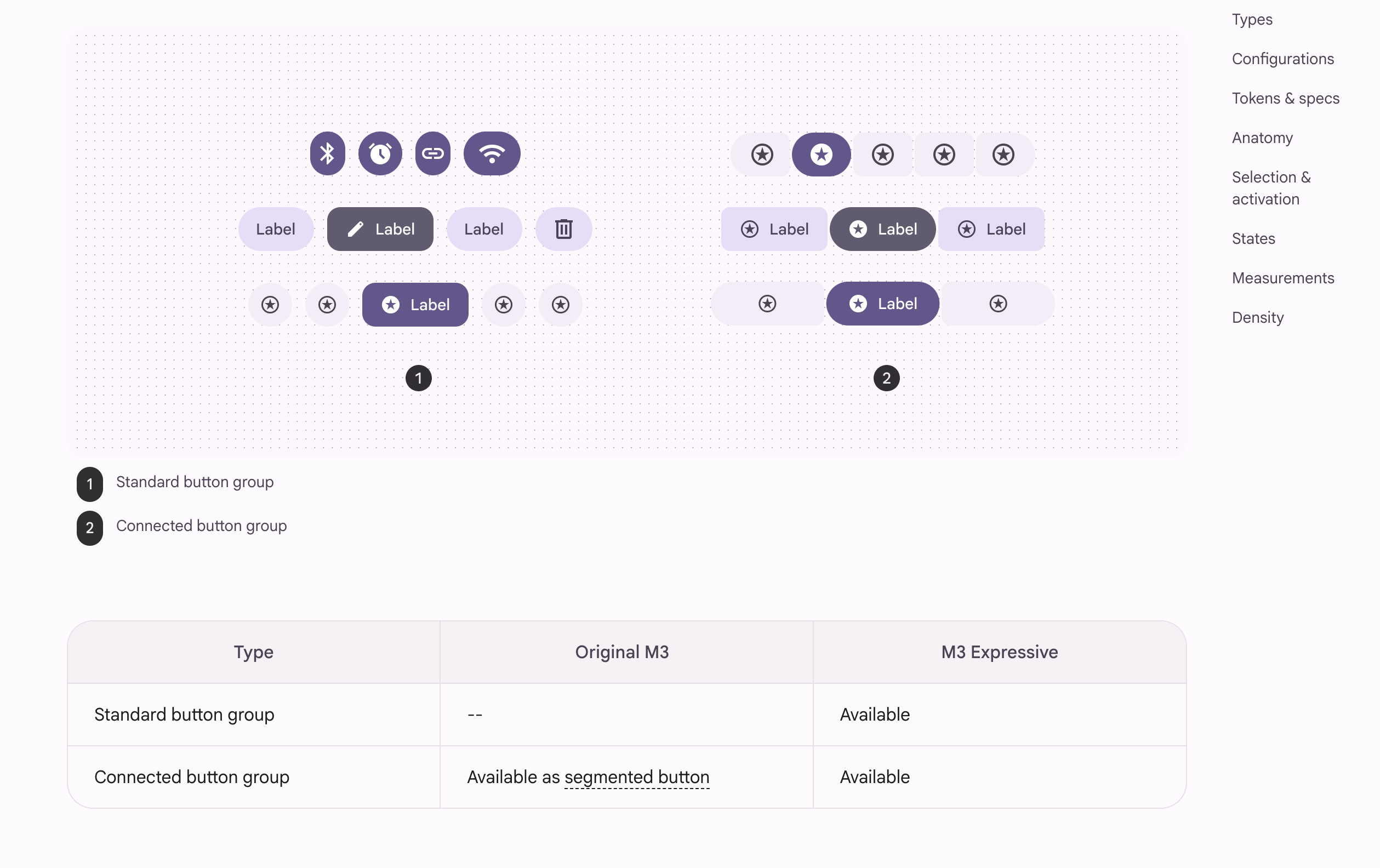Open the Measurements section link
Viewport: 1380px width, 868px height.
coord(1283,278)
